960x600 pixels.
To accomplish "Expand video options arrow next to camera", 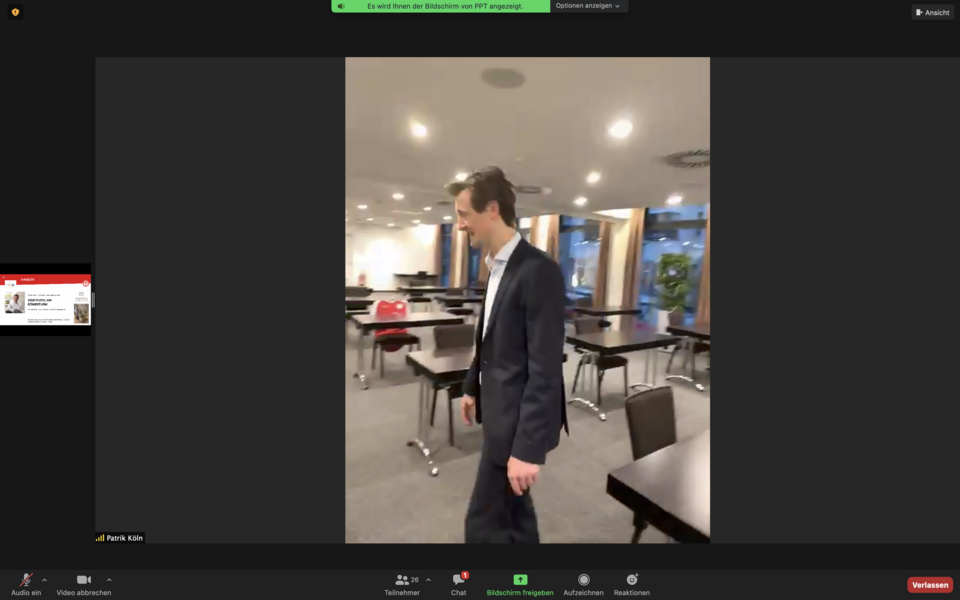I will (x=109, y=579).
